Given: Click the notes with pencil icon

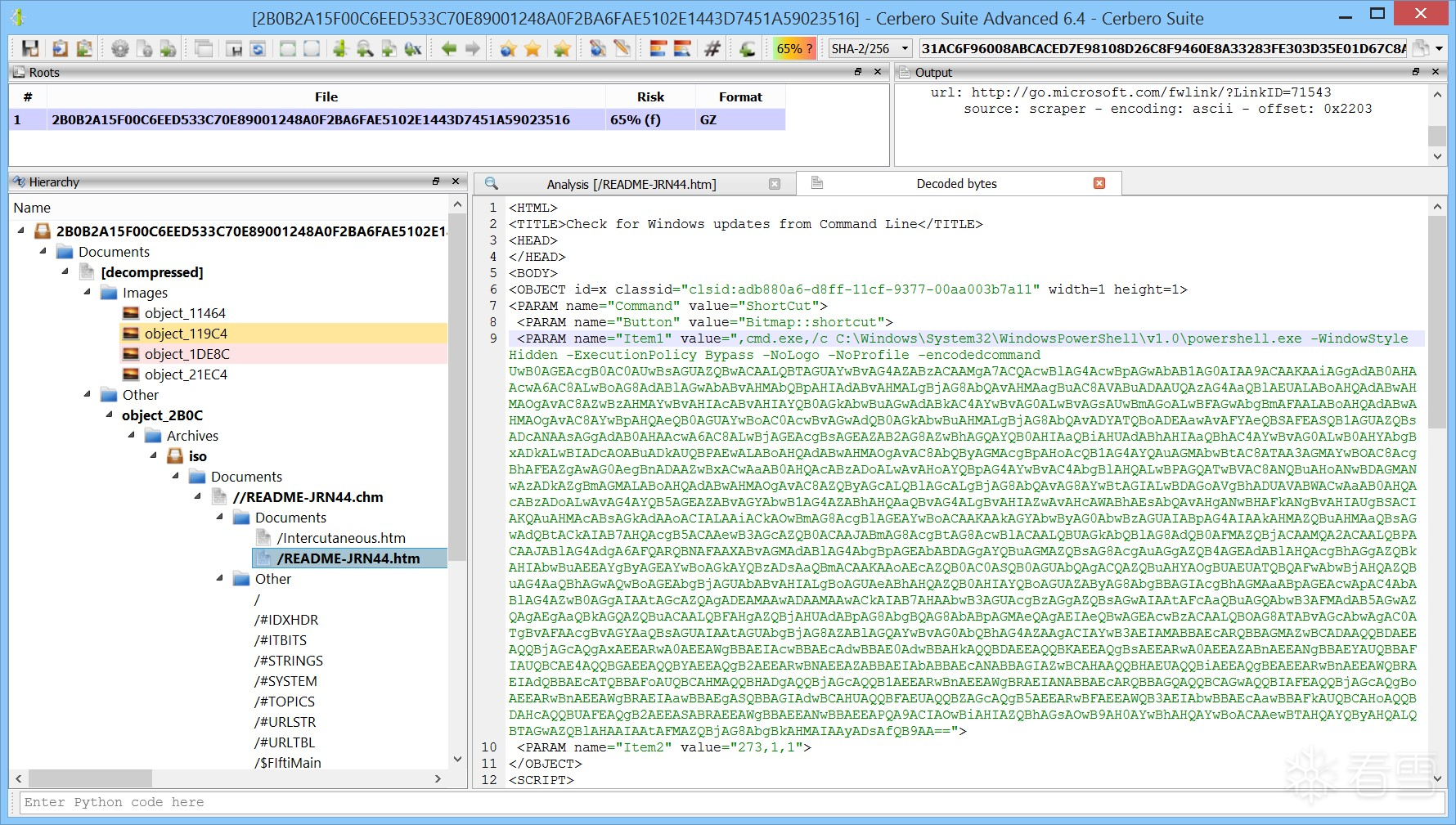Looking at the screenshot, I should pos(622,49).
